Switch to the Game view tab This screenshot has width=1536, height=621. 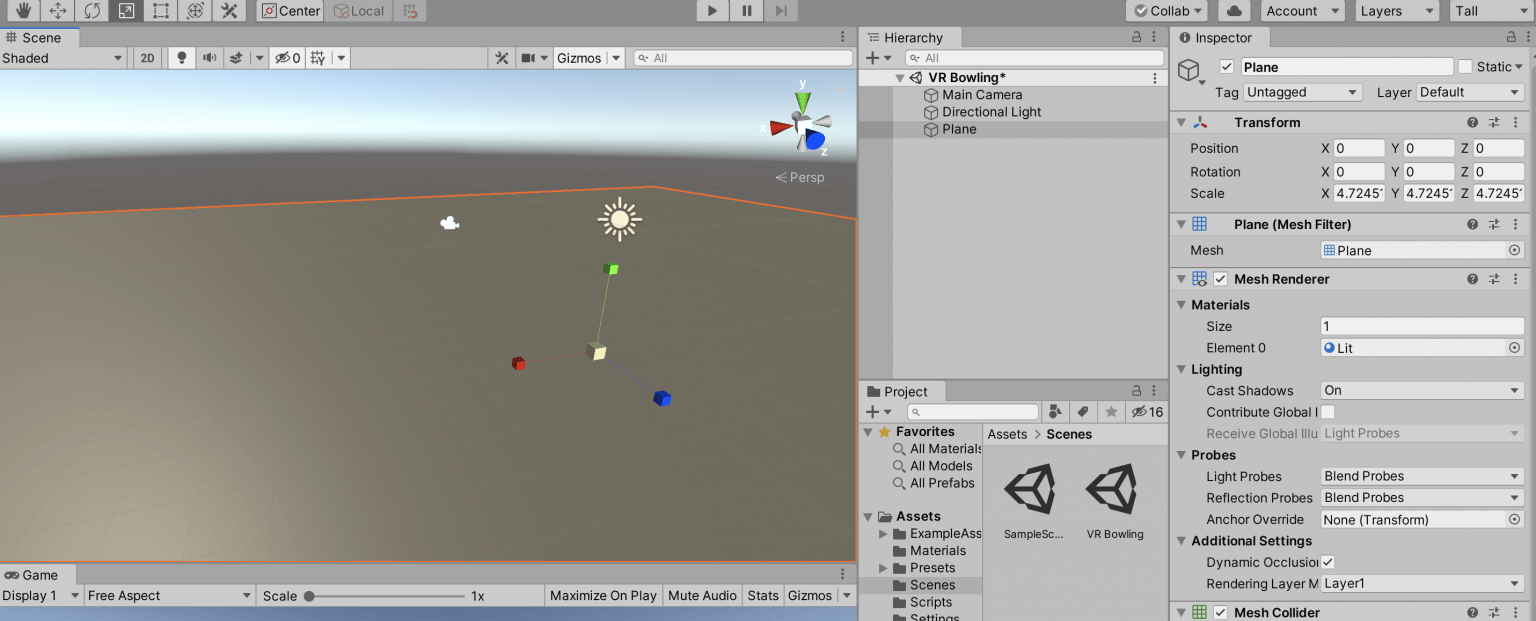point(38,575)
